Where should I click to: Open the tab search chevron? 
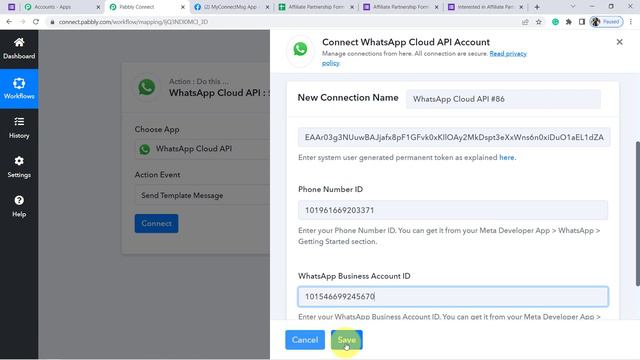coord(573,7)
